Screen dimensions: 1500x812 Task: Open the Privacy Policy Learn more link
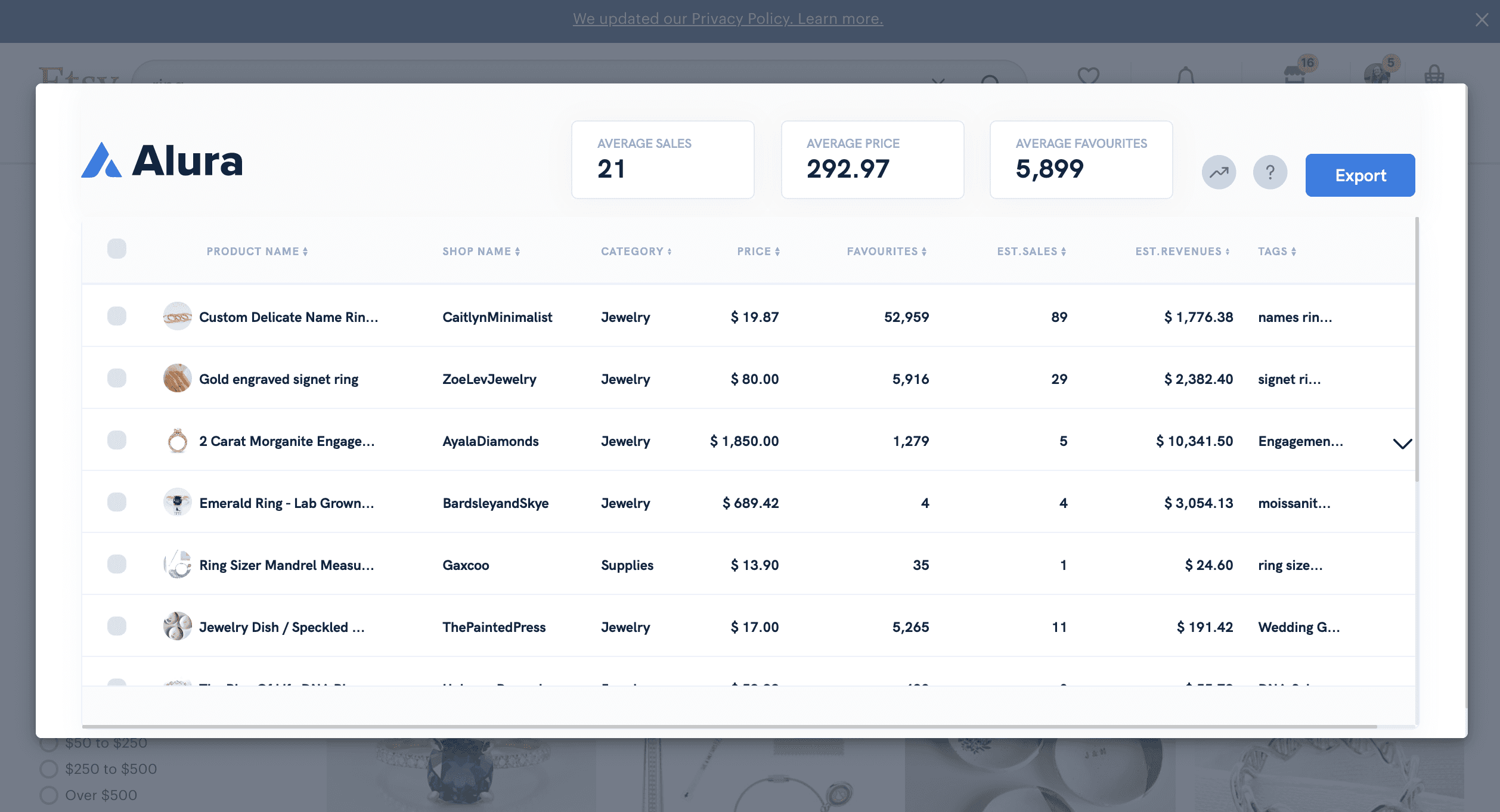click(x=727, y=19)
